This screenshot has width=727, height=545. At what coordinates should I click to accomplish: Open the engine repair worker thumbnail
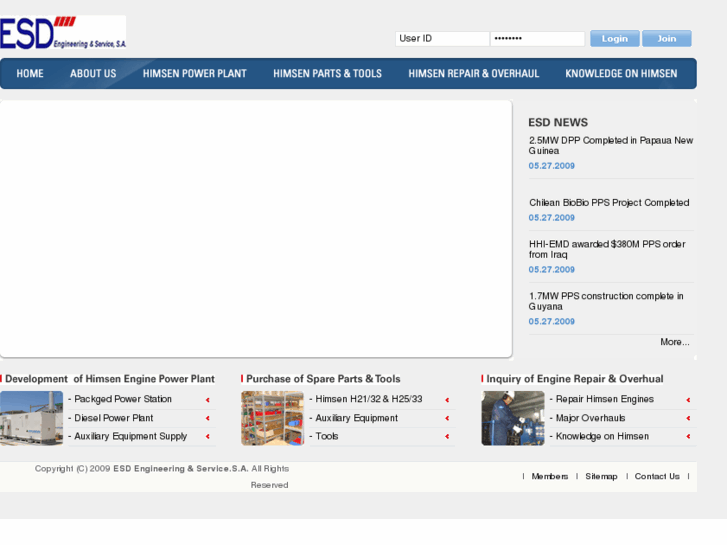point(513,418)
